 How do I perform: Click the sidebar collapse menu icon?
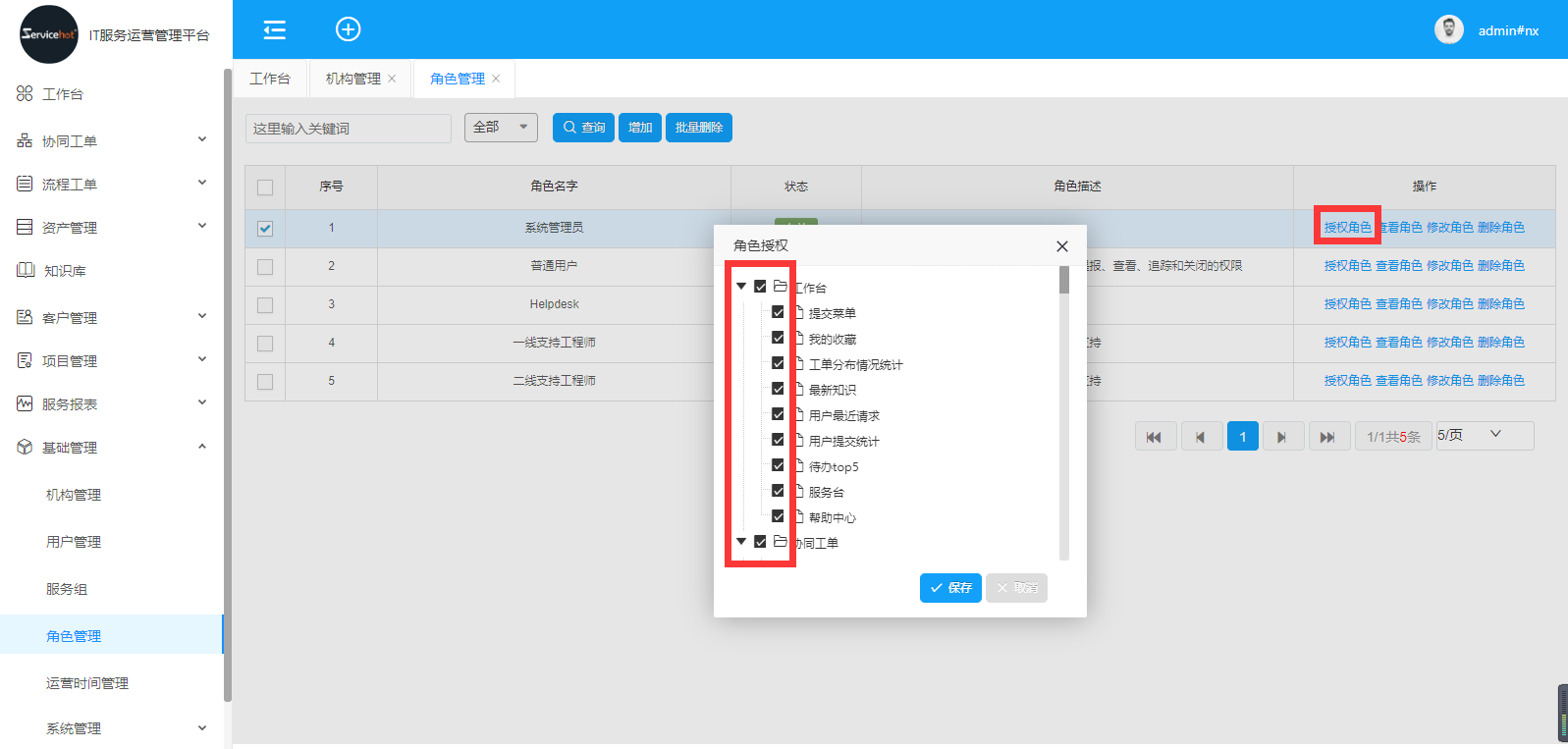pos(275,29)
